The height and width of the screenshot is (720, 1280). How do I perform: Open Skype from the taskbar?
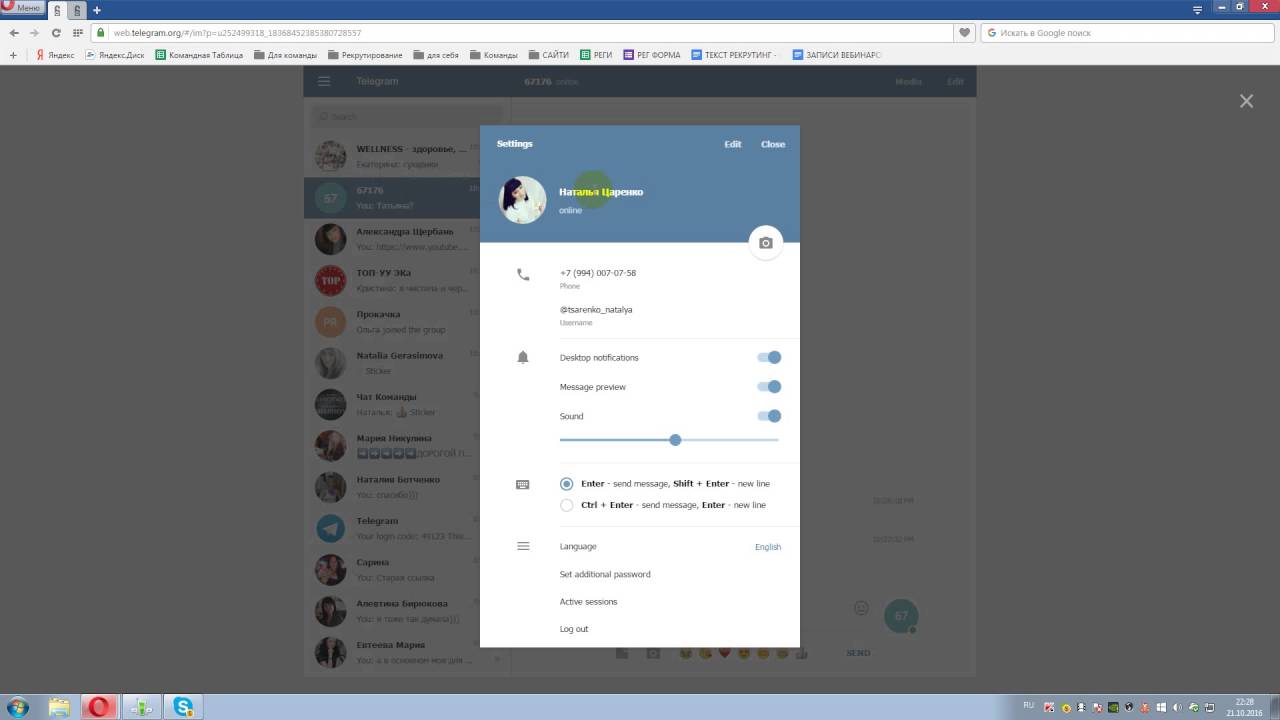(183, 707)
